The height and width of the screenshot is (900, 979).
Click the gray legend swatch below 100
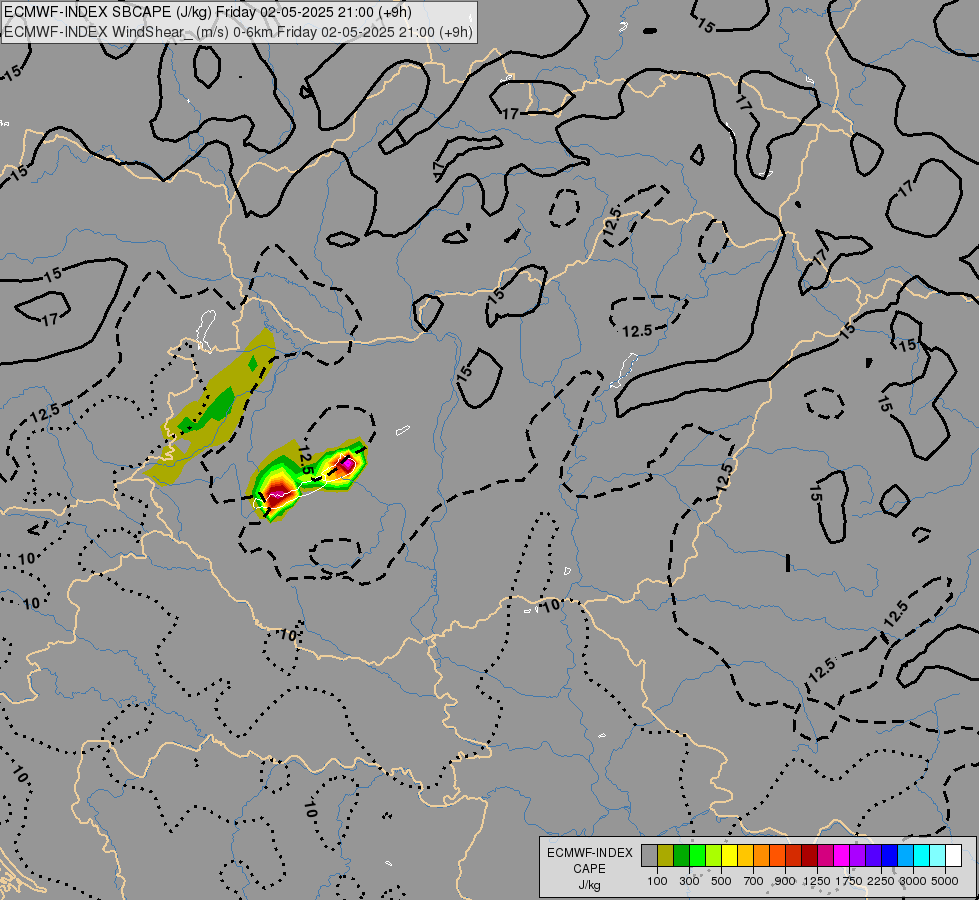coord(649,856)
